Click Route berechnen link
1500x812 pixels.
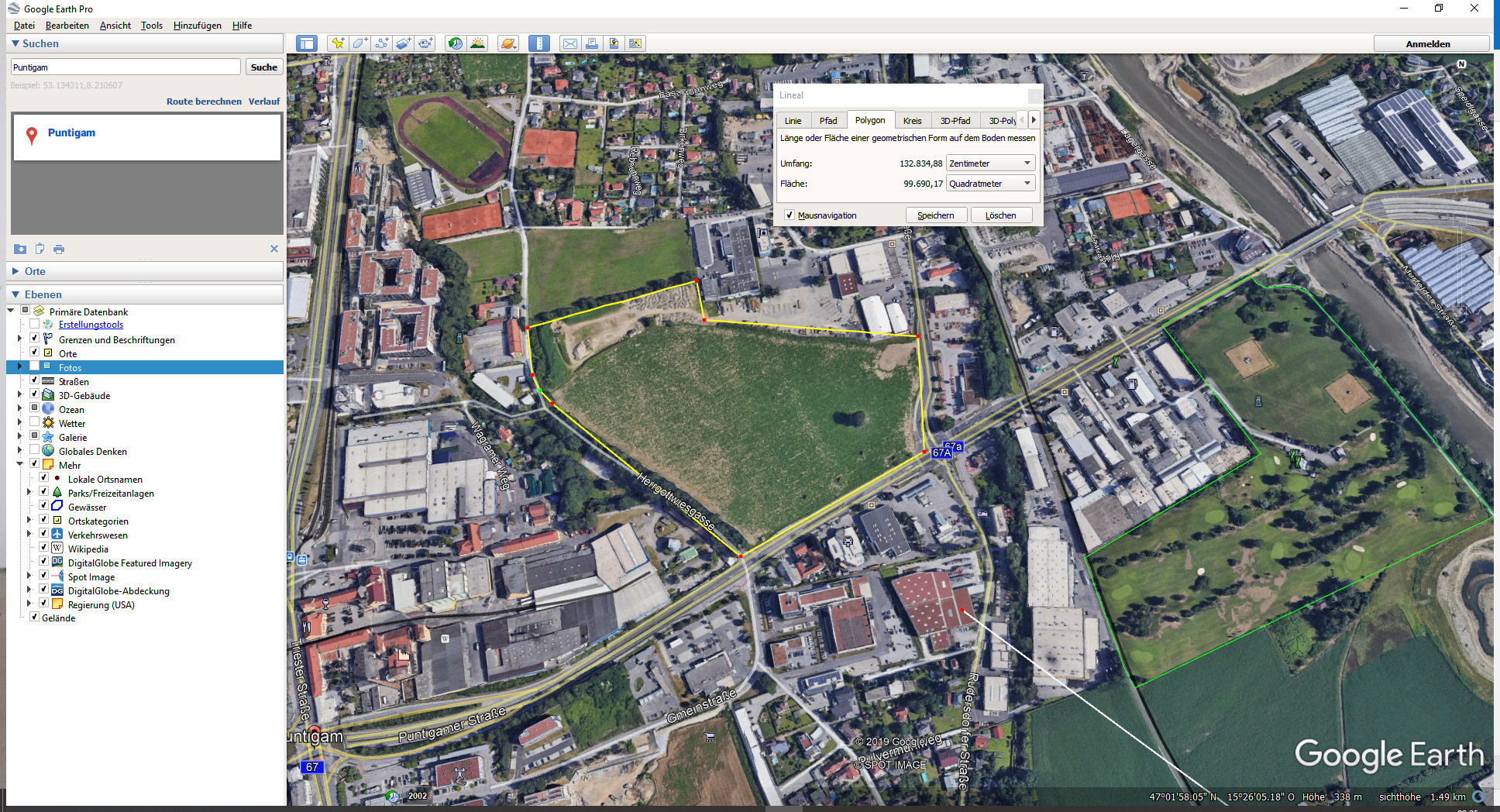point(204,101)
